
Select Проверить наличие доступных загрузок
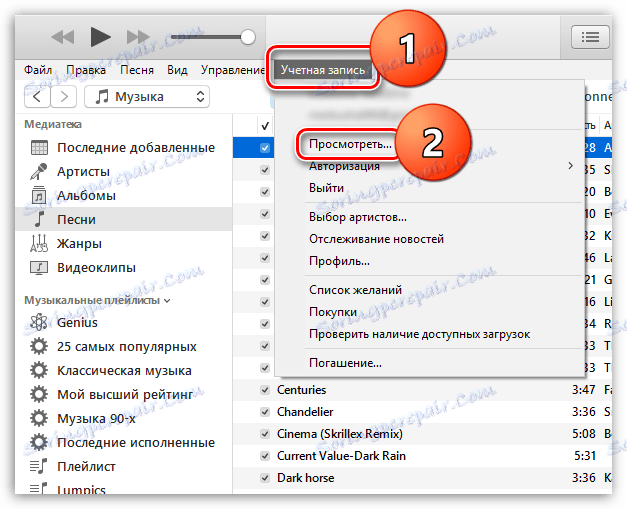[x=419, y=334]
